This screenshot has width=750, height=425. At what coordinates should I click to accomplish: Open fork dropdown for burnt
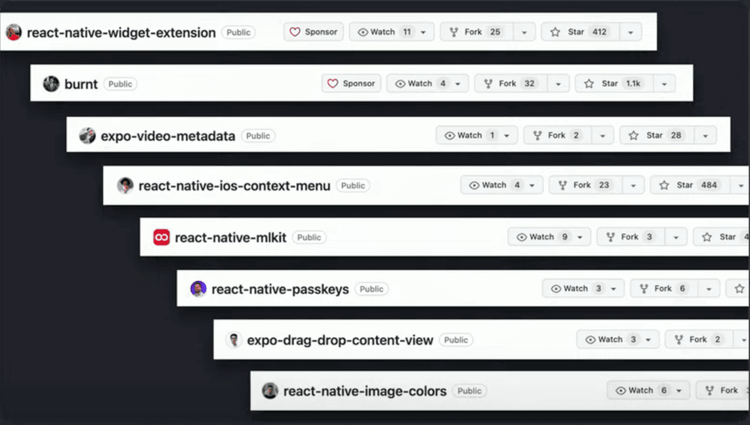point(558,84)
